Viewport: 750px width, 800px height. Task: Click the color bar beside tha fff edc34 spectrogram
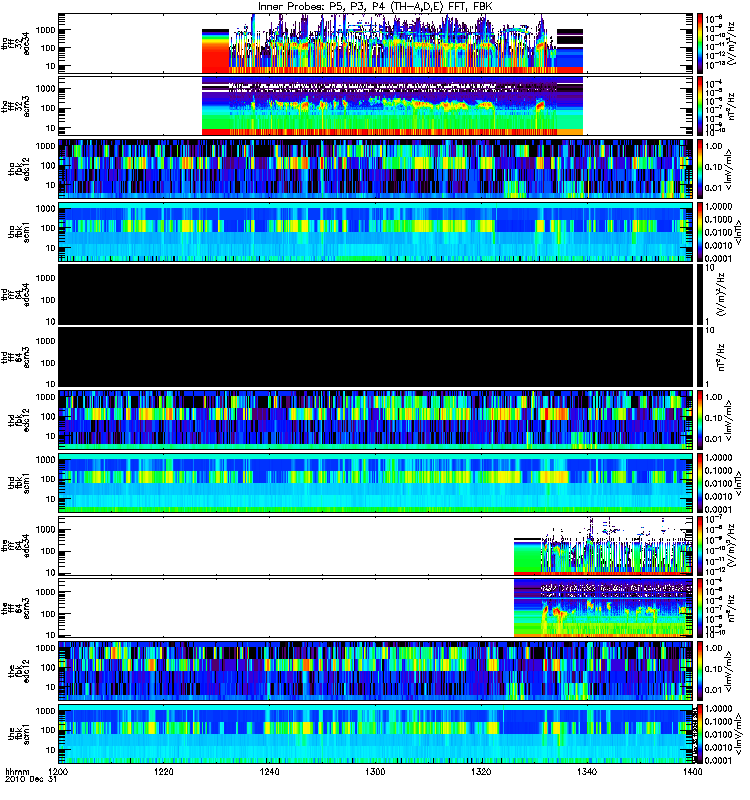pos(700,43)
